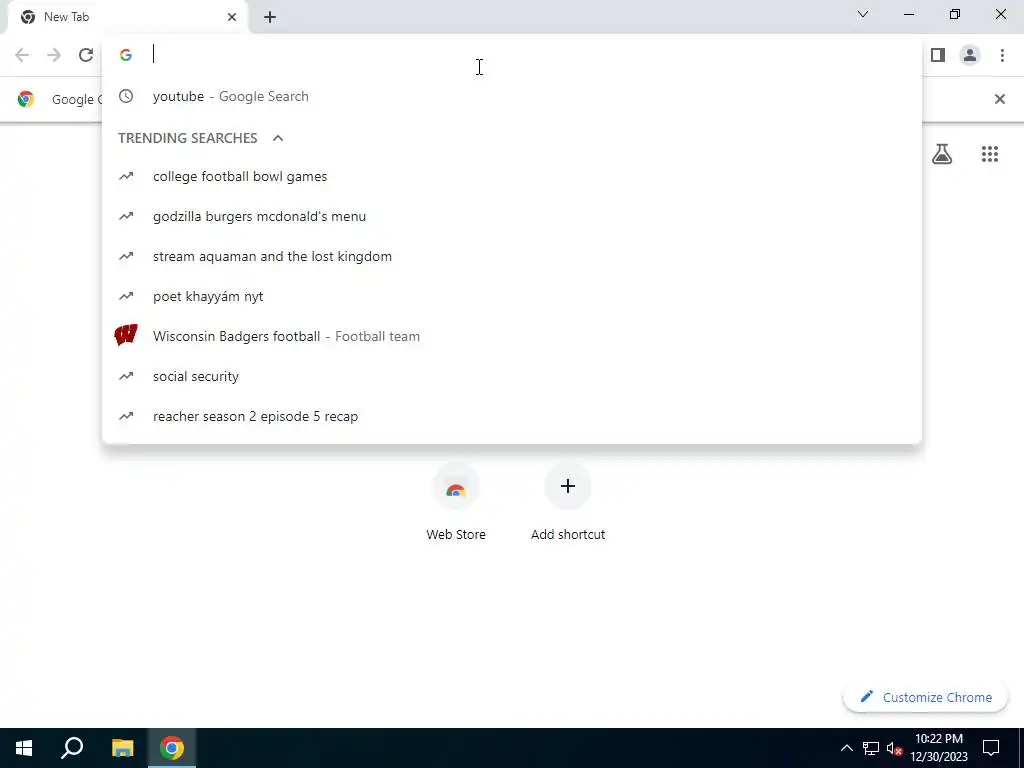Open the profile avatar menu
Viewport: 1024px width, 768px height.
click(970, 55)
